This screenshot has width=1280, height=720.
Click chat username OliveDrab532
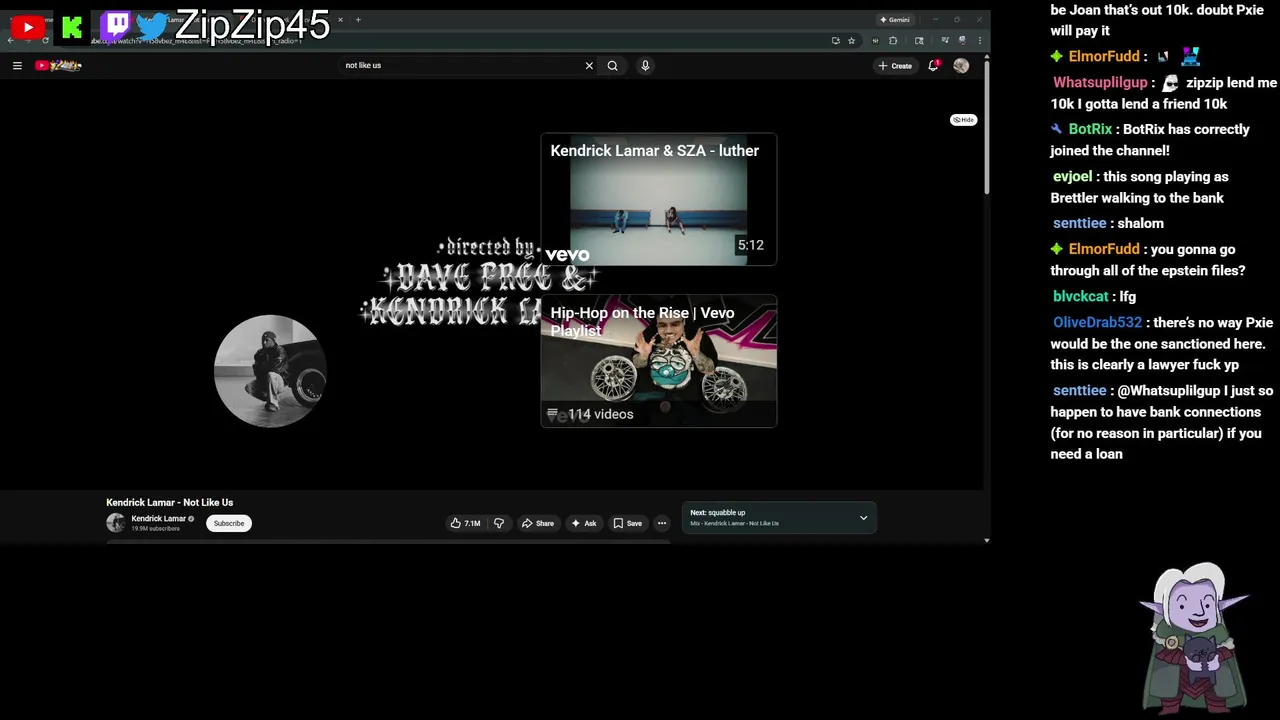[1097, 322]
